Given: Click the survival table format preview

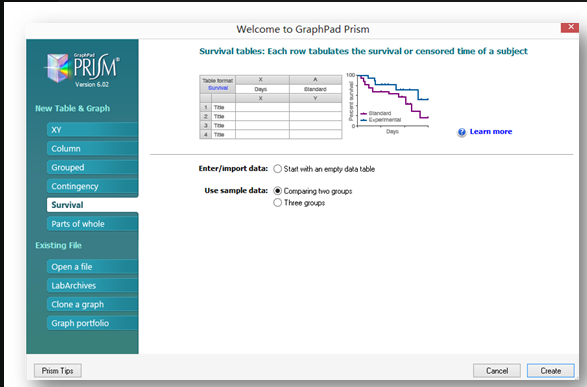Looking at the screenshot, I should (x=271, y=107).
